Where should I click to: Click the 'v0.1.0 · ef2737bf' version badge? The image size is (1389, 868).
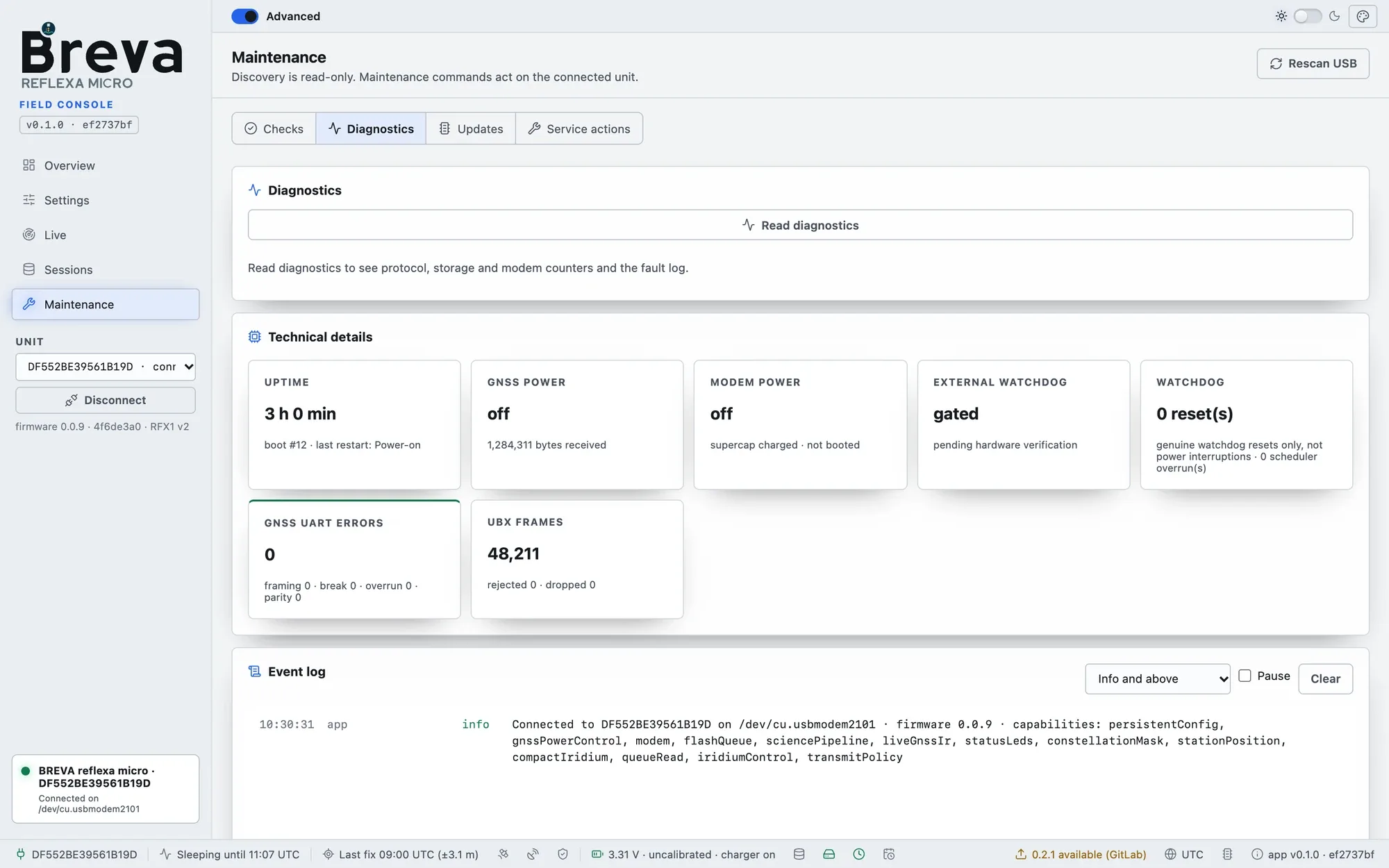(79, 125)
